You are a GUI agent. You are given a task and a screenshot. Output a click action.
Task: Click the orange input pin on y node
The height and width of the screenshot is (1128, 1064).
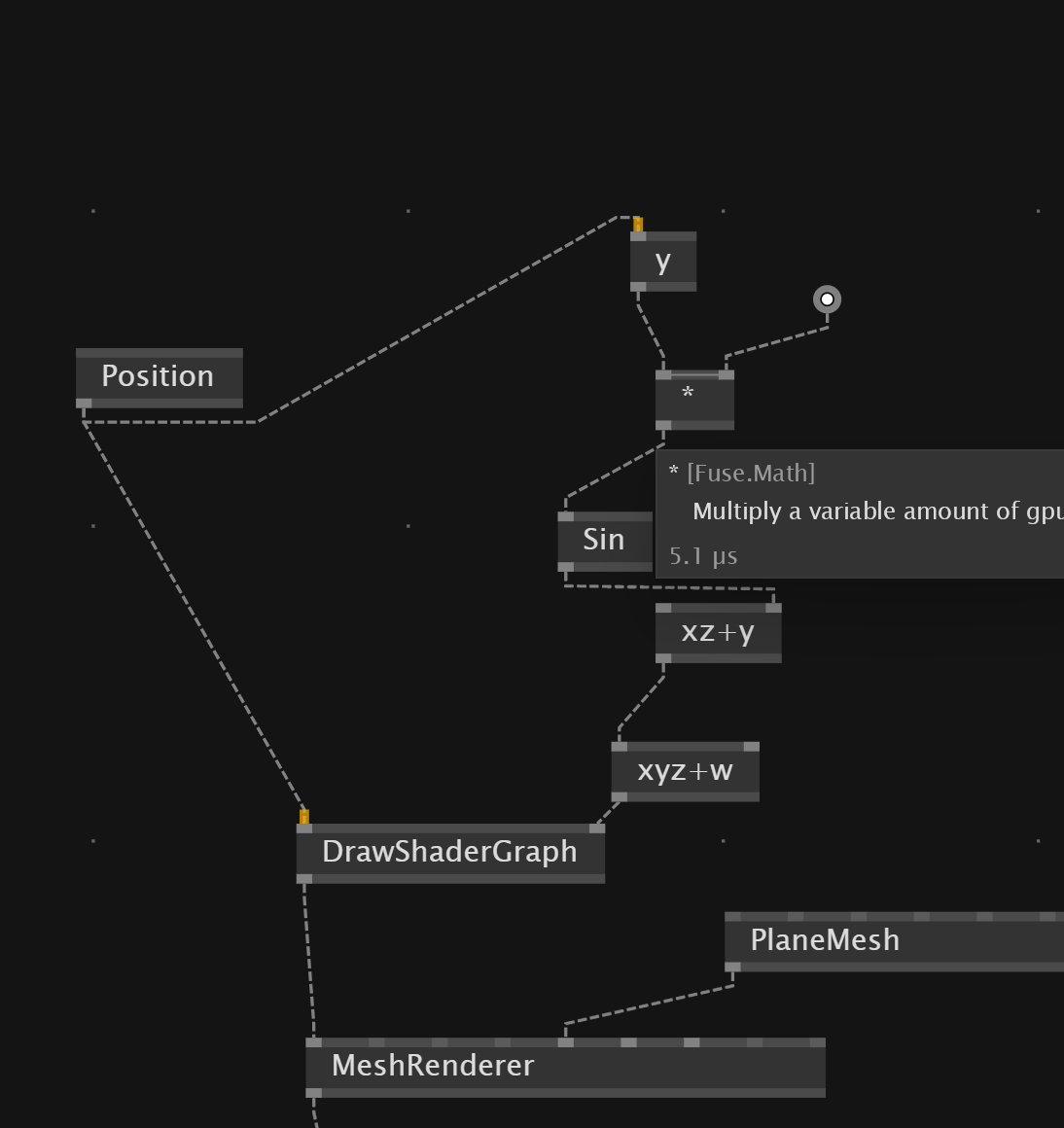(x=638, y=225)
